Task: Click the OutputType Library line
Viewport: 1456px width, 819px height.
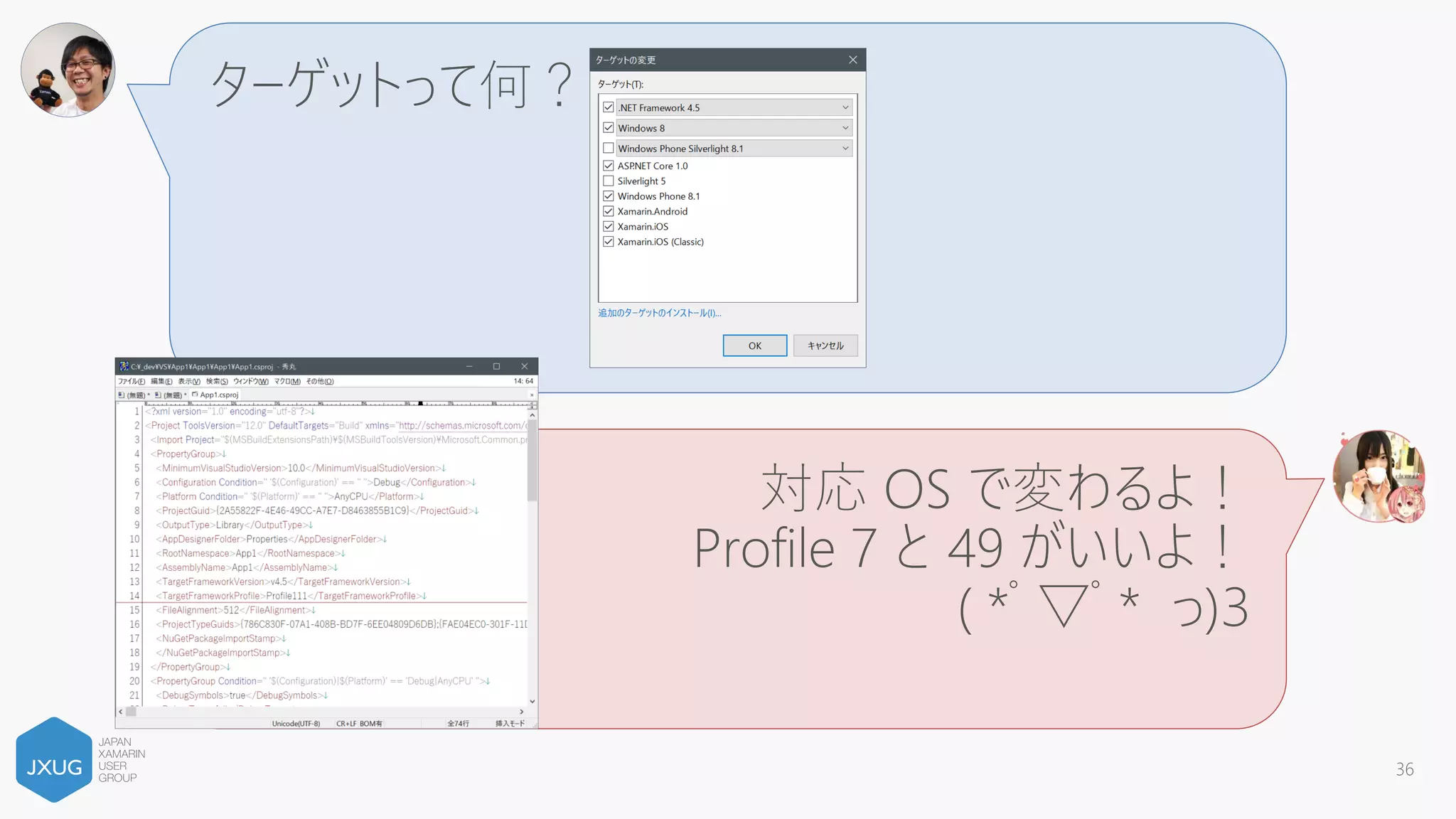Action: coord(234,525)
